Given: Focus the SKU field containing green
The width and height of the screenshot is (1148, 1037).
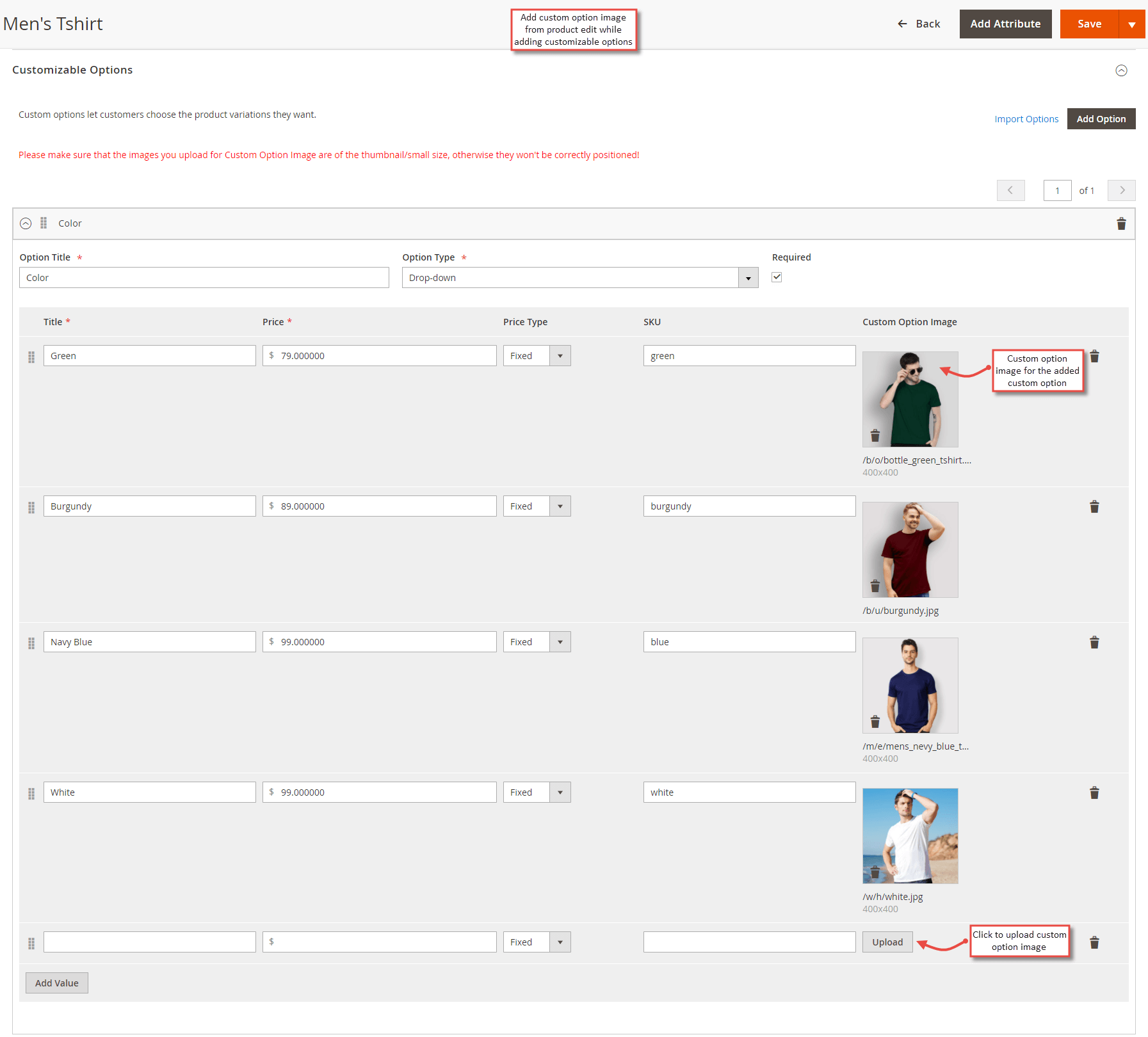Looking at the screenshot, I should (x=750, y=356).
